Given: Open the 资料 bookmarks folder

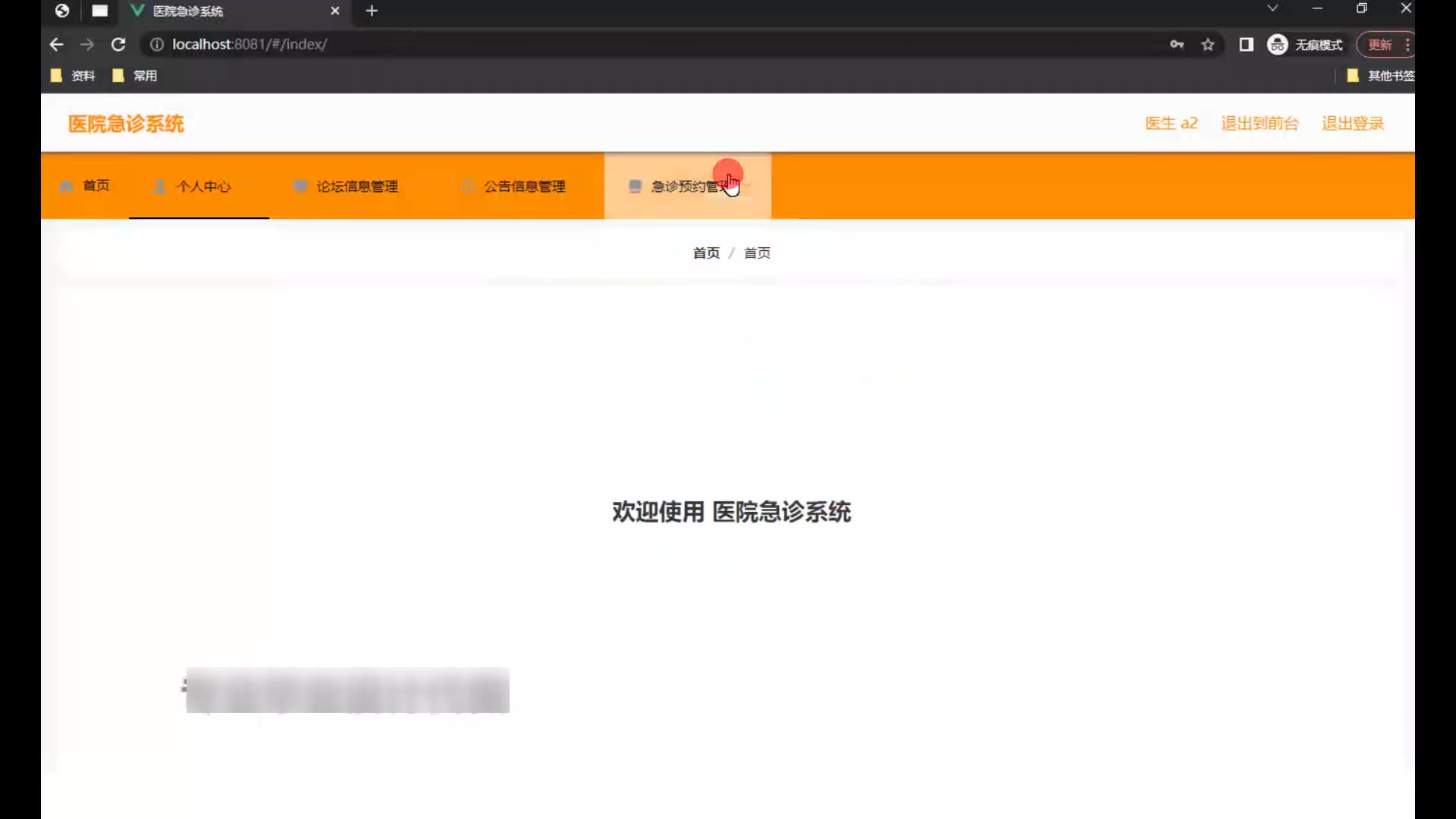Looking at the screenshot, I should [x=73, y=76].
